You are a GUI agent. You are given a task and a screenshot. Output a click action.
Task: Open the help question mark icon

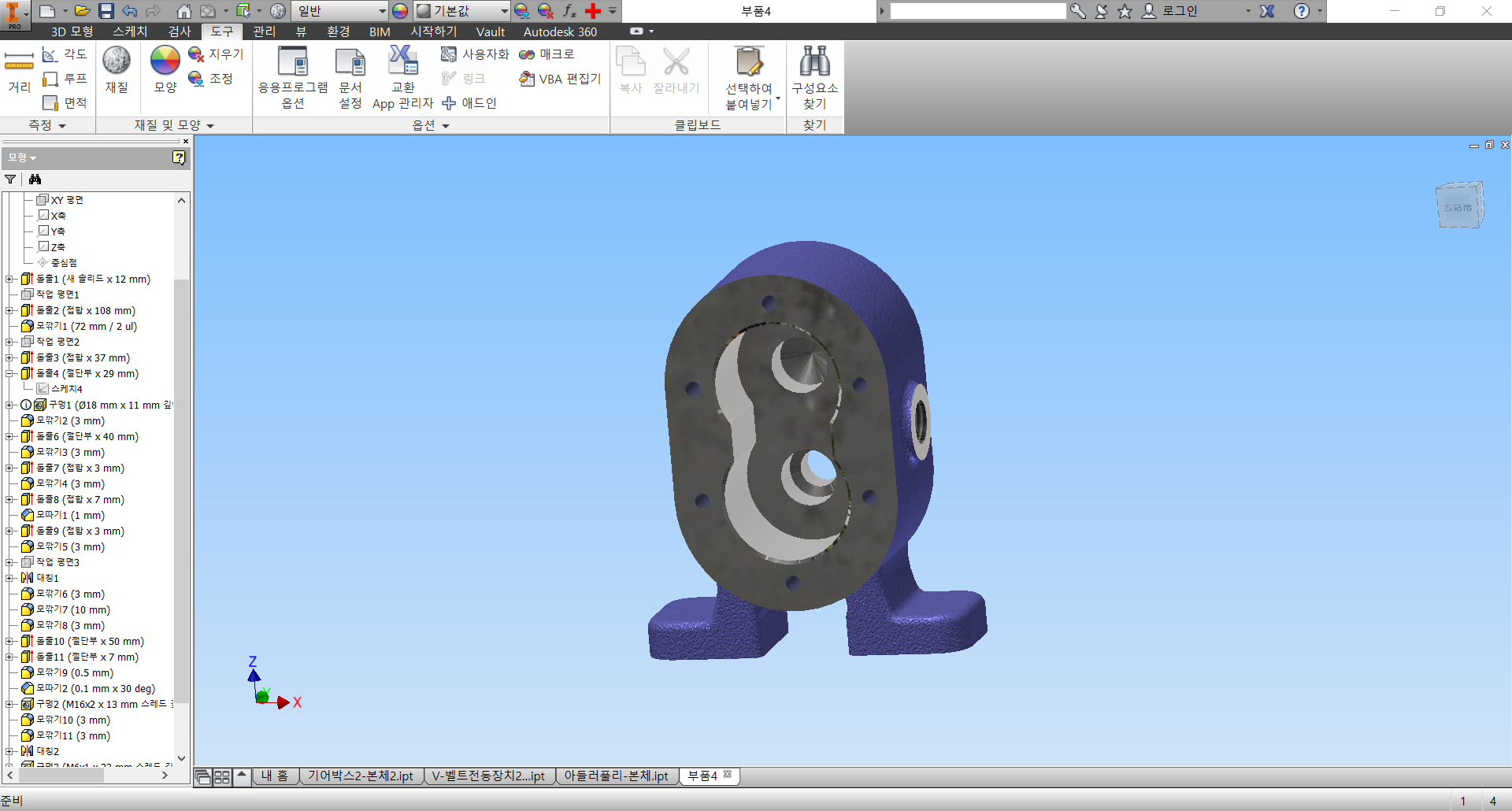[1302, 11]
